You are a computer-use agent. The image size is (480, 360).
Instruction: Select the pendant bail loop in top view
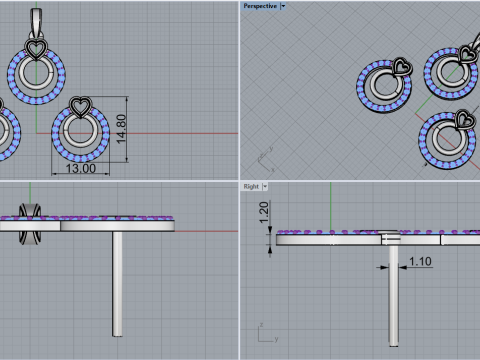point(36,22)
